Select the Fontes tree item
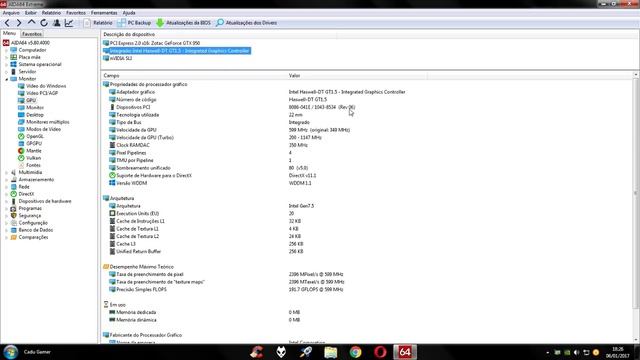Screen dimensions: 640x360 (29, 165)
